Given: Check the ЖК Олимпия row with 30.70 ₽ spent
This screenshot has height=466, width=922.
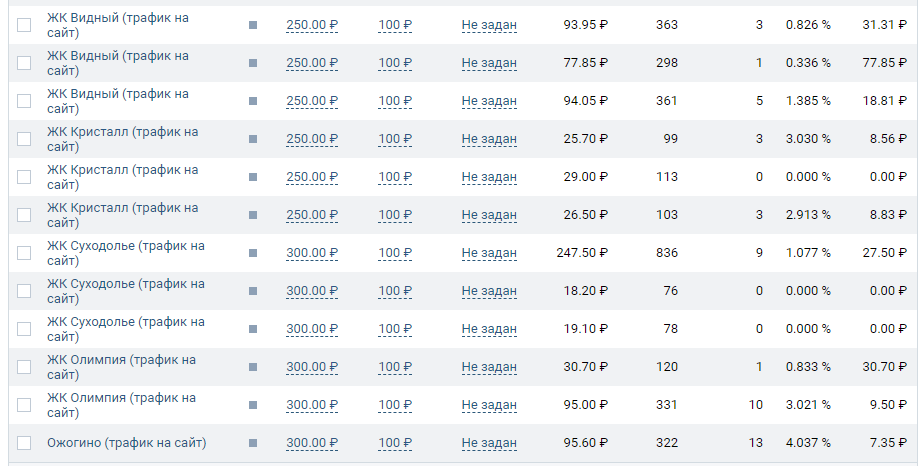Looking at the screenshot, I should pos(24,367).
